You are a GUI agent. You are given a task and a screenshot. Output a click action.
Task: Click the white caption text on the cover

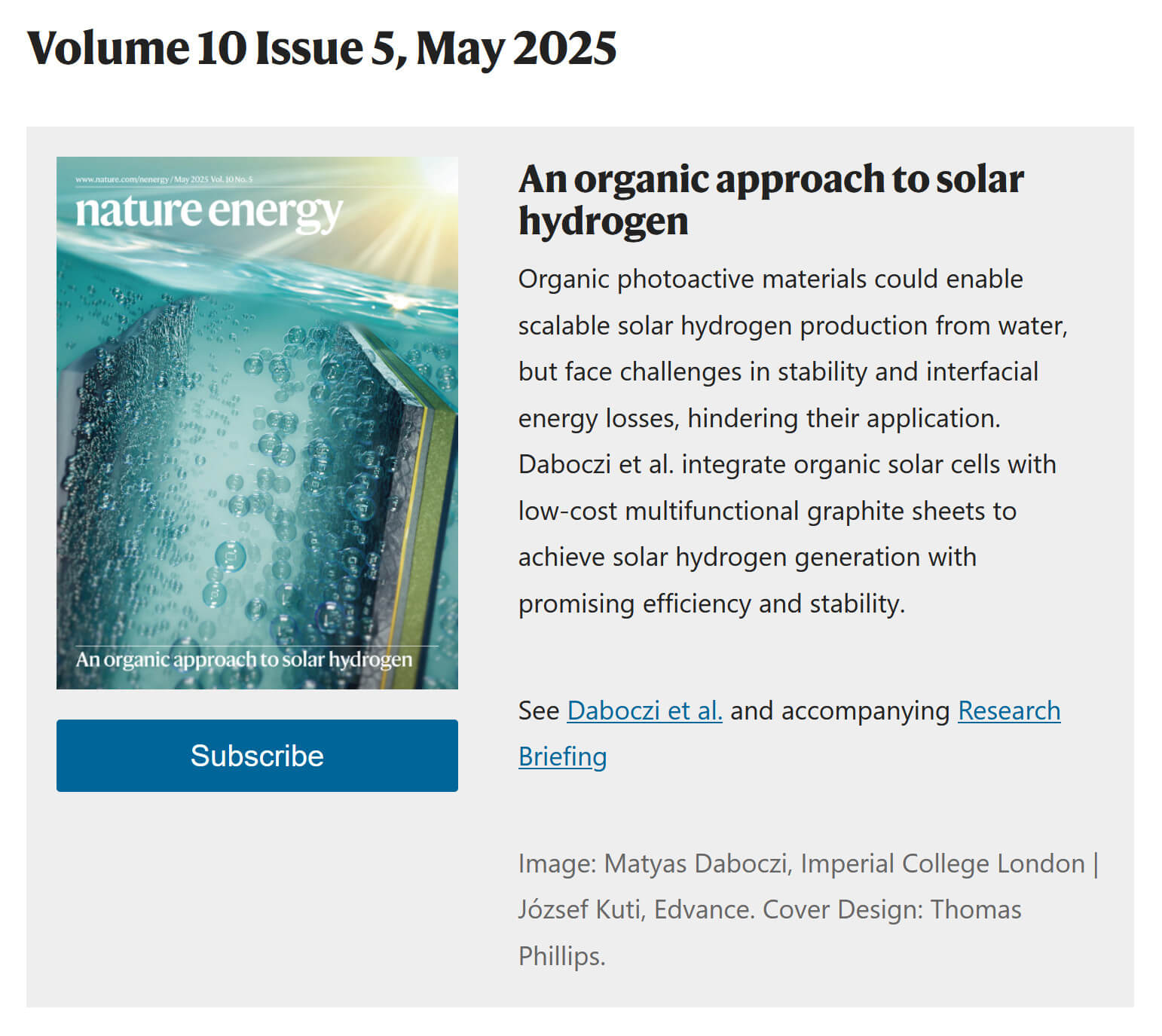click(x=244, y=660)
